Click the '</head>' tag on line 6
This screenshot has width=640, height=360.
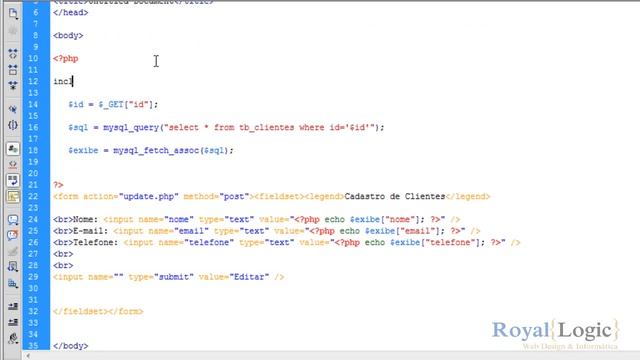70,13
